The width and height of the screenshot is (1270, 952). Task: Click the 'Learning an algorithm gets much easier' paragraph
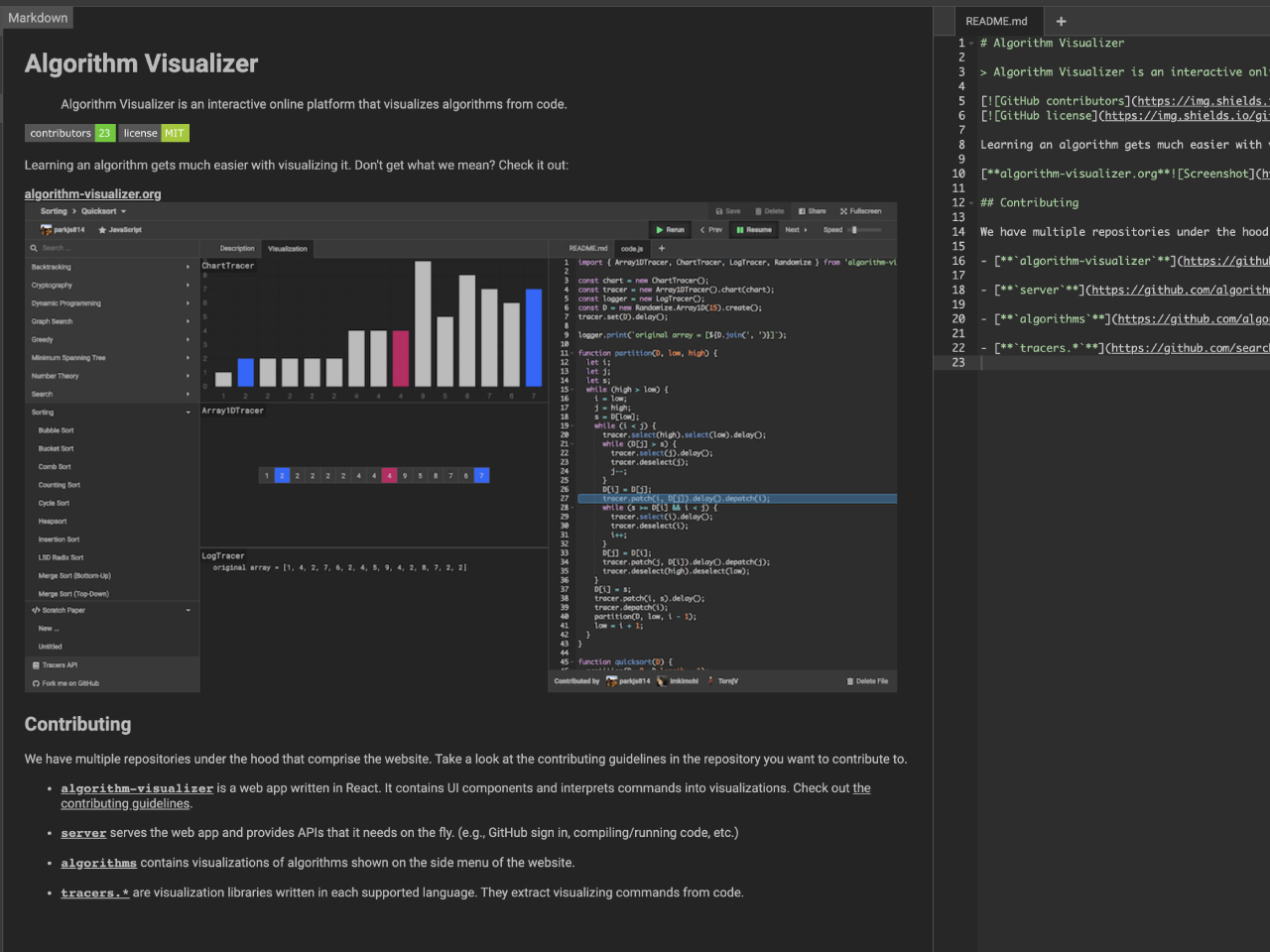tap(297, 166)
